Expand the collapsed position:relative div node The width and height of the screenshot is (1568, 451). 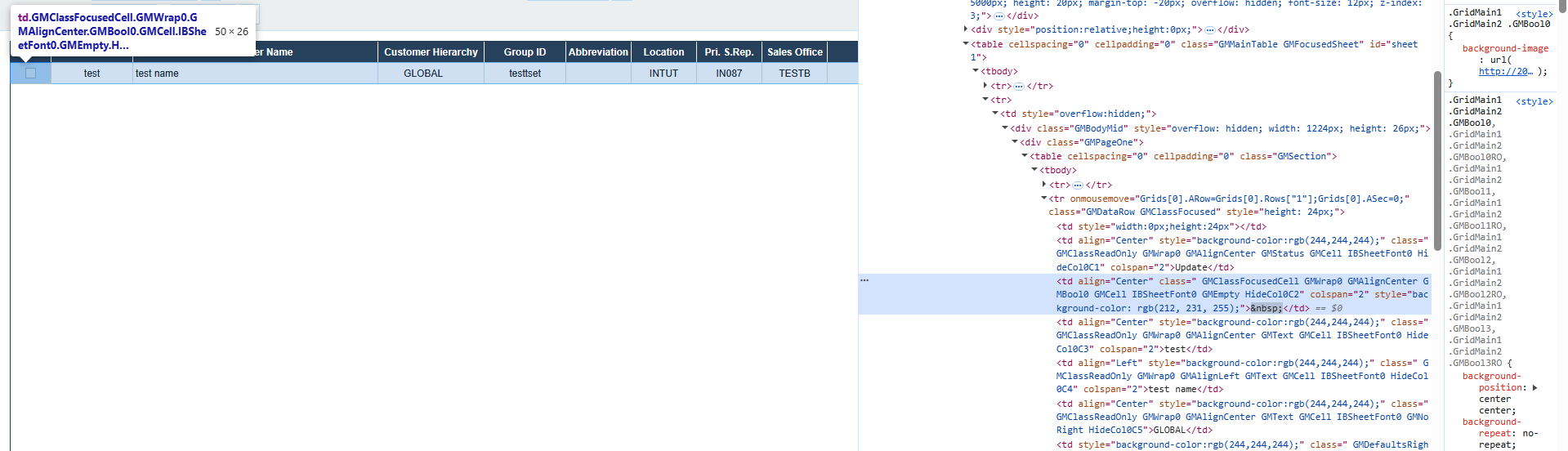pos(966,29)
